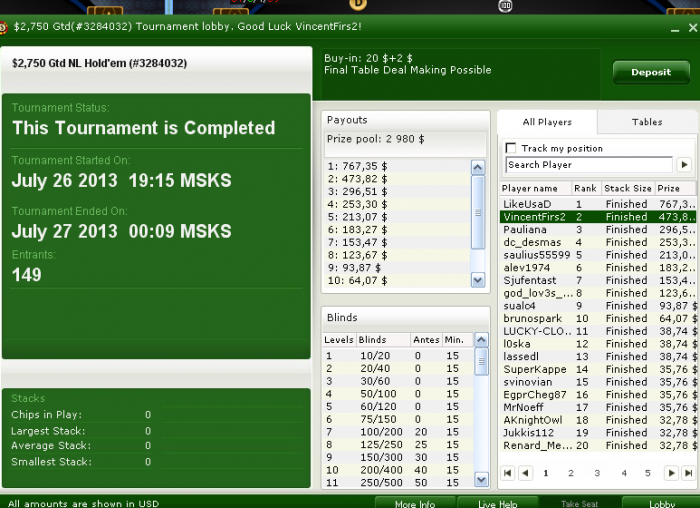Select player lassedl row
700x508 pixels.
point(598,356)
